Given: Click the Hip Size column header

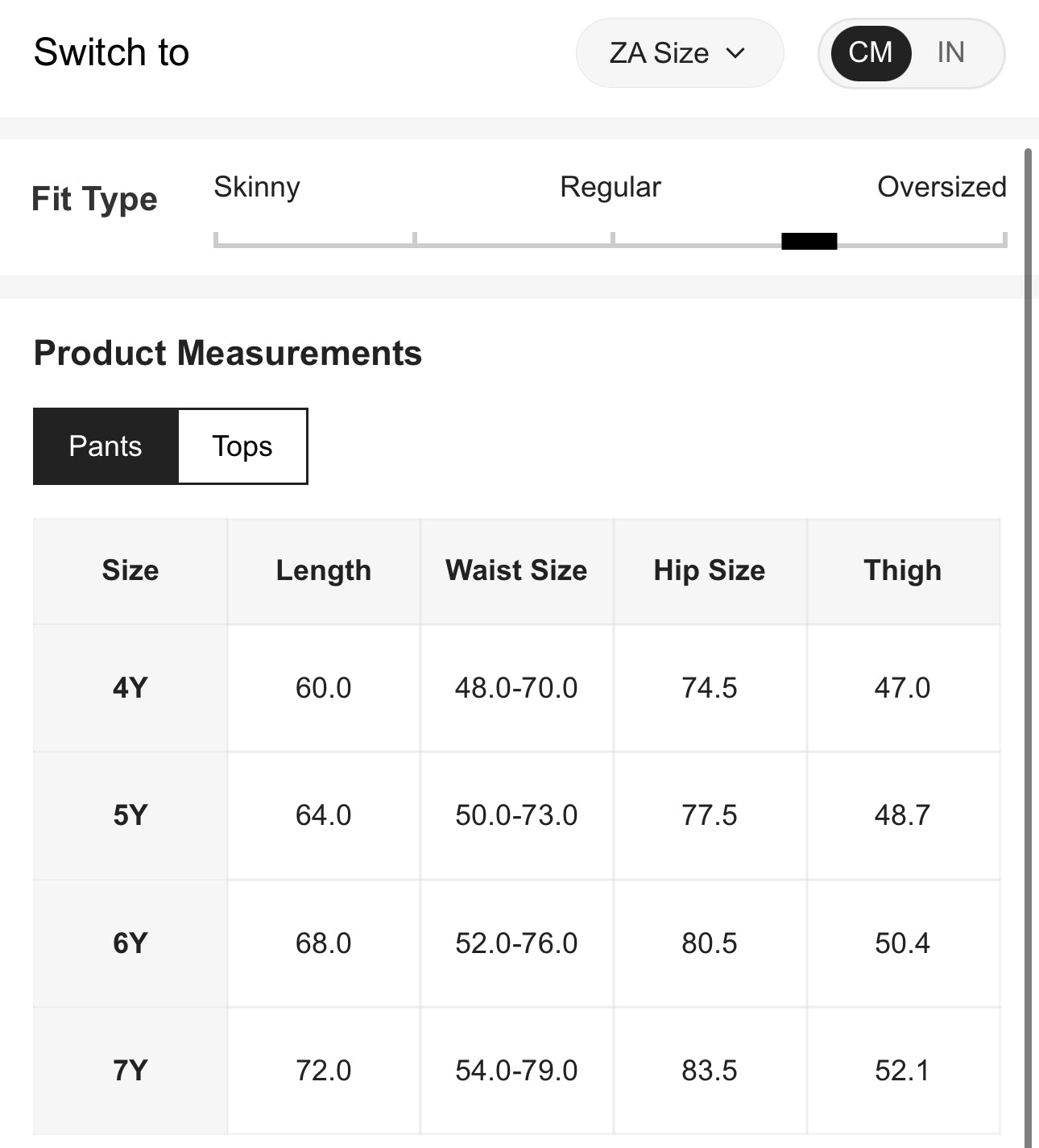Looking at the screenshot, I should tap(710, 570).
